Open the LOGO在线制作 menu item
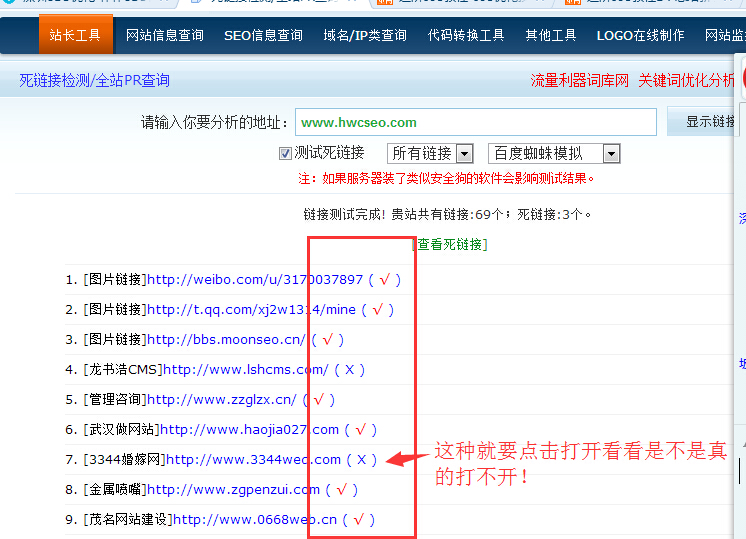Image resolution: width=746 pixels, height=539 pixels. 640,35
